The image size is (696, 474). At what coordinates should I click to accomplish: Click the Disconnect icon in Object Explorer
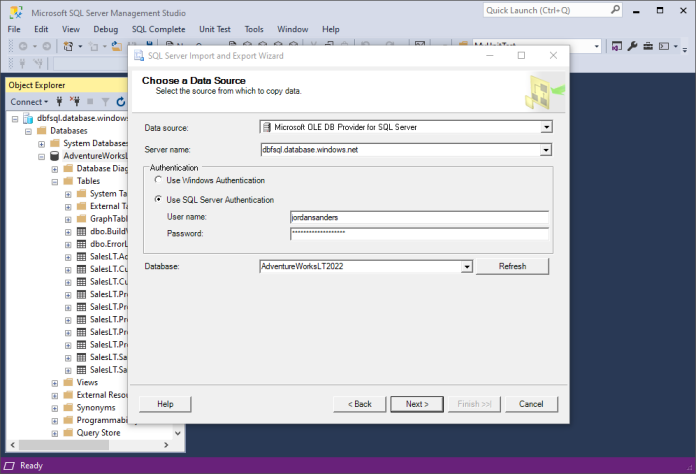pyautogui.click(x=73, y=102)
